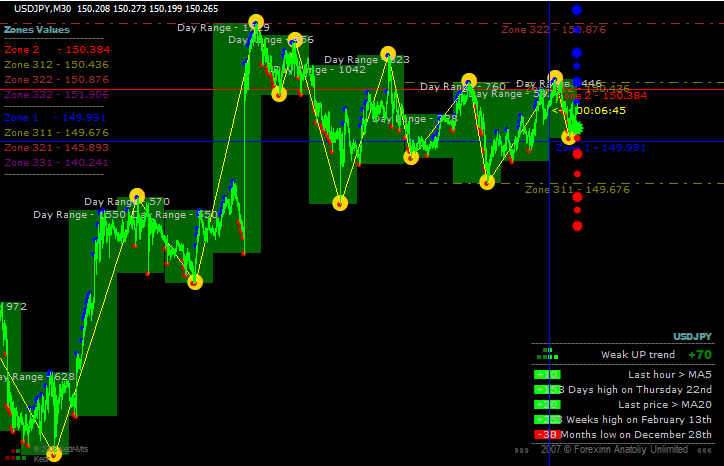Select Zone 2 - 150.384 in zones list

tap(56, 49)
